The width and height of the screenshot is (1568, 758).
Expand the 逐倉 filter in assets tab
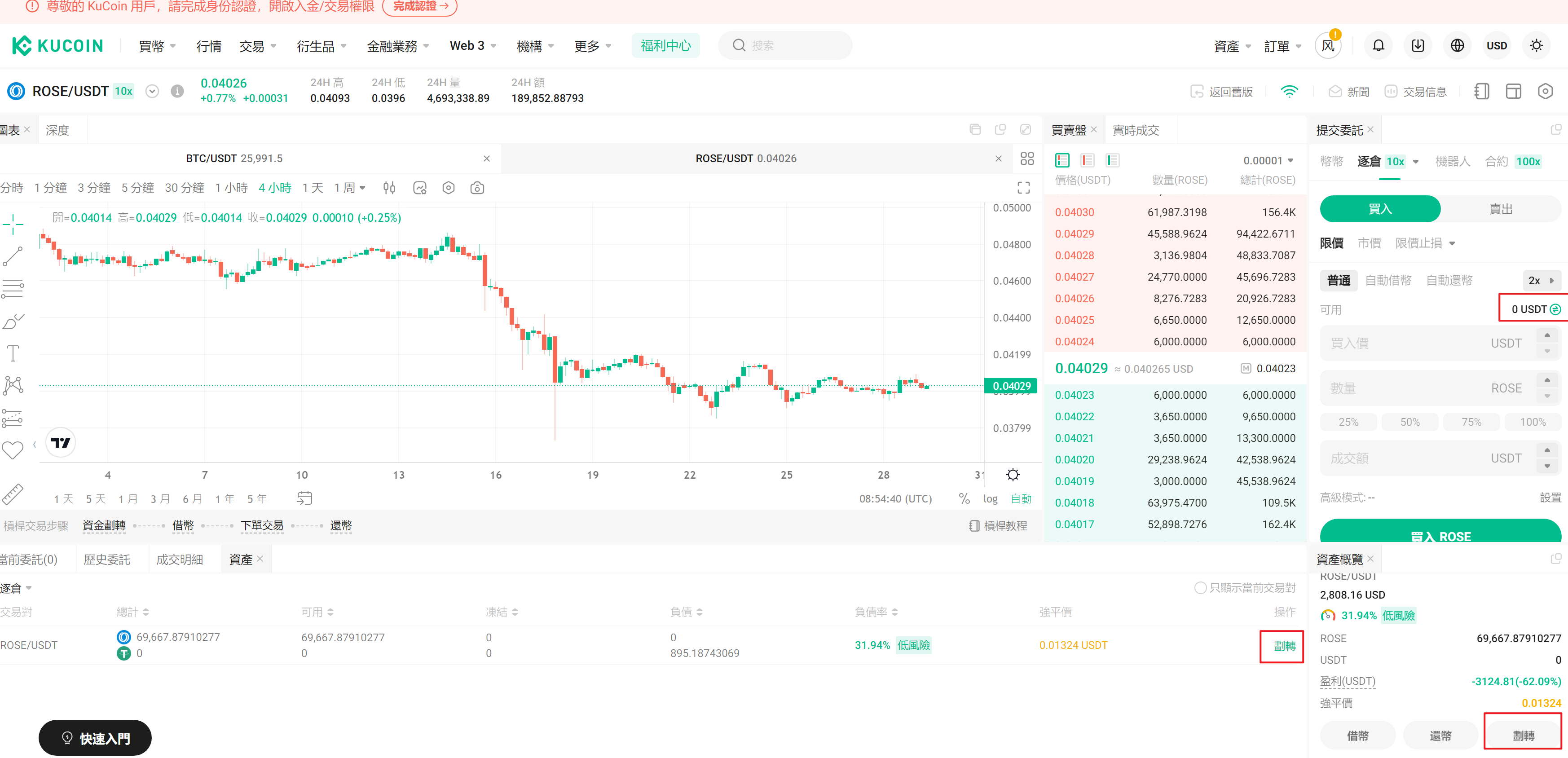16,588
